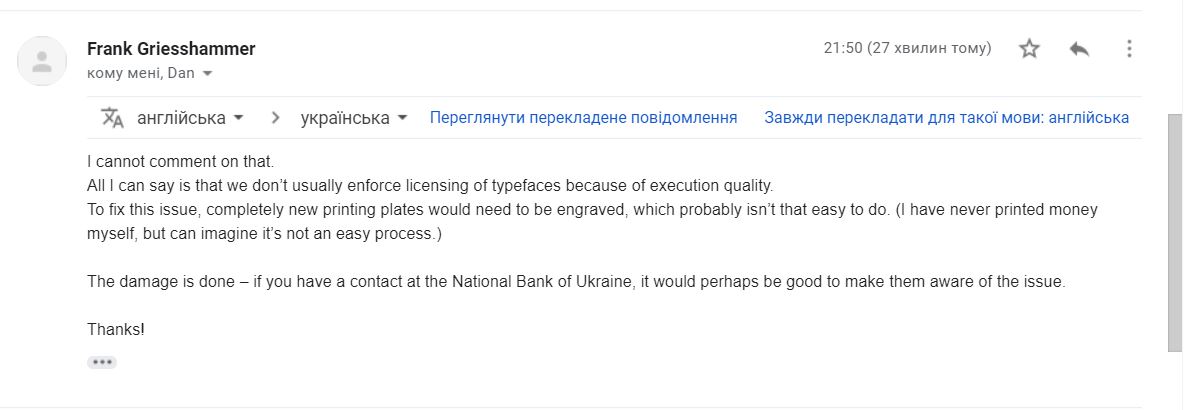Click the sender's grey avatar icon

click(x=42, y=61)
